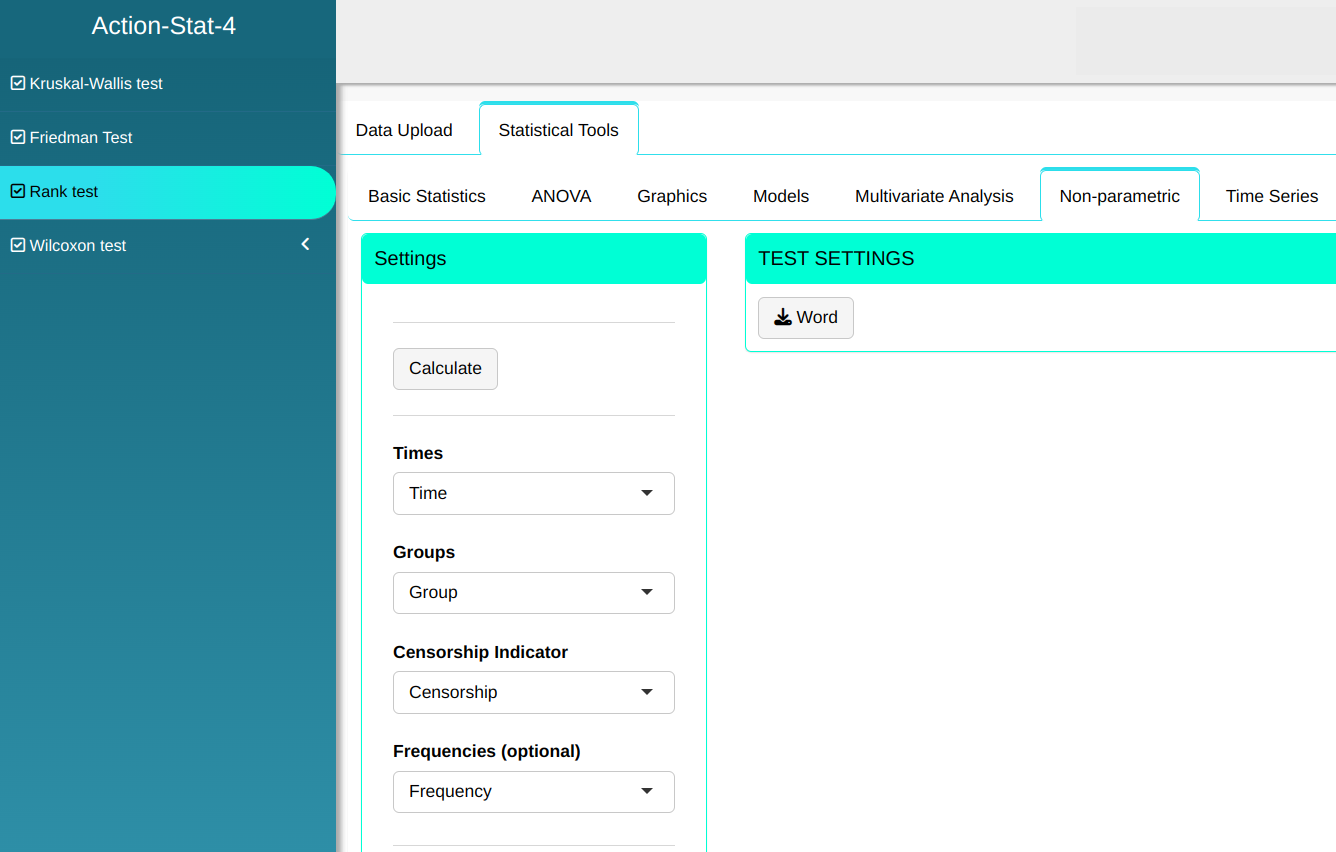Open the Censorship Indicator dropdown

533,693
